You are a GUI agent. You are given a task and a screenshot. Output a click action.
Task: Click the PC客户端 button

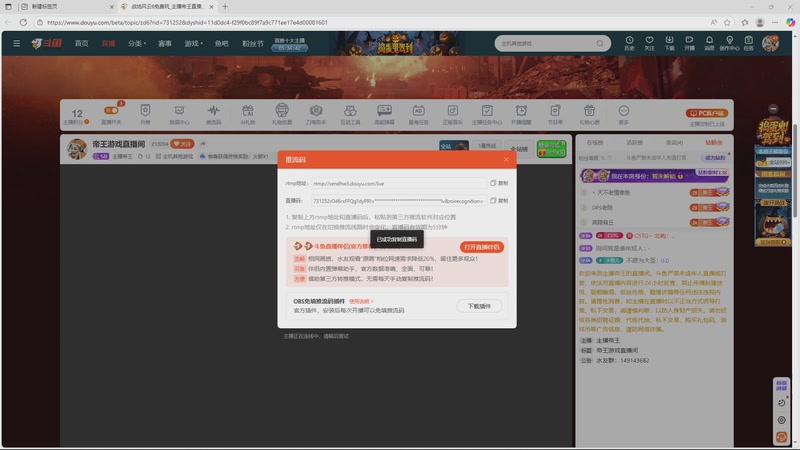(707, 113)
